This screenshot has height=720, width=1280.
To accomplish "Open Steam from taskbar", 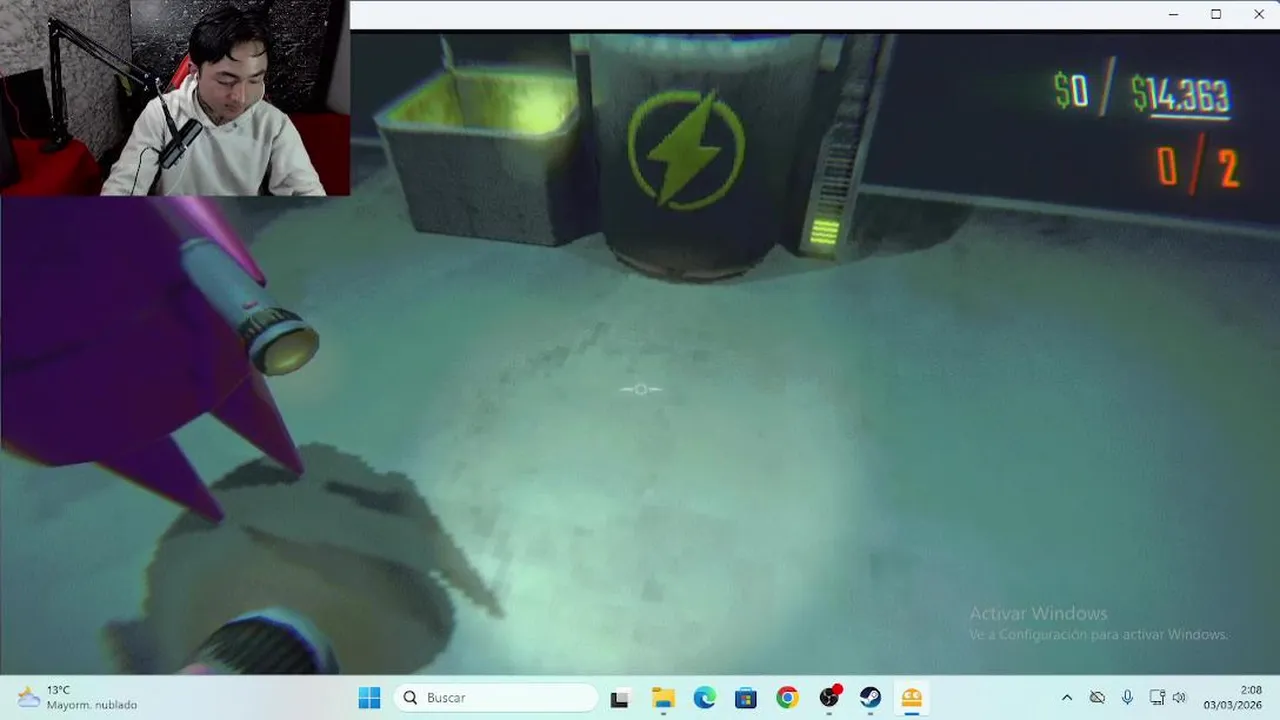I will (x=870, y=698).
